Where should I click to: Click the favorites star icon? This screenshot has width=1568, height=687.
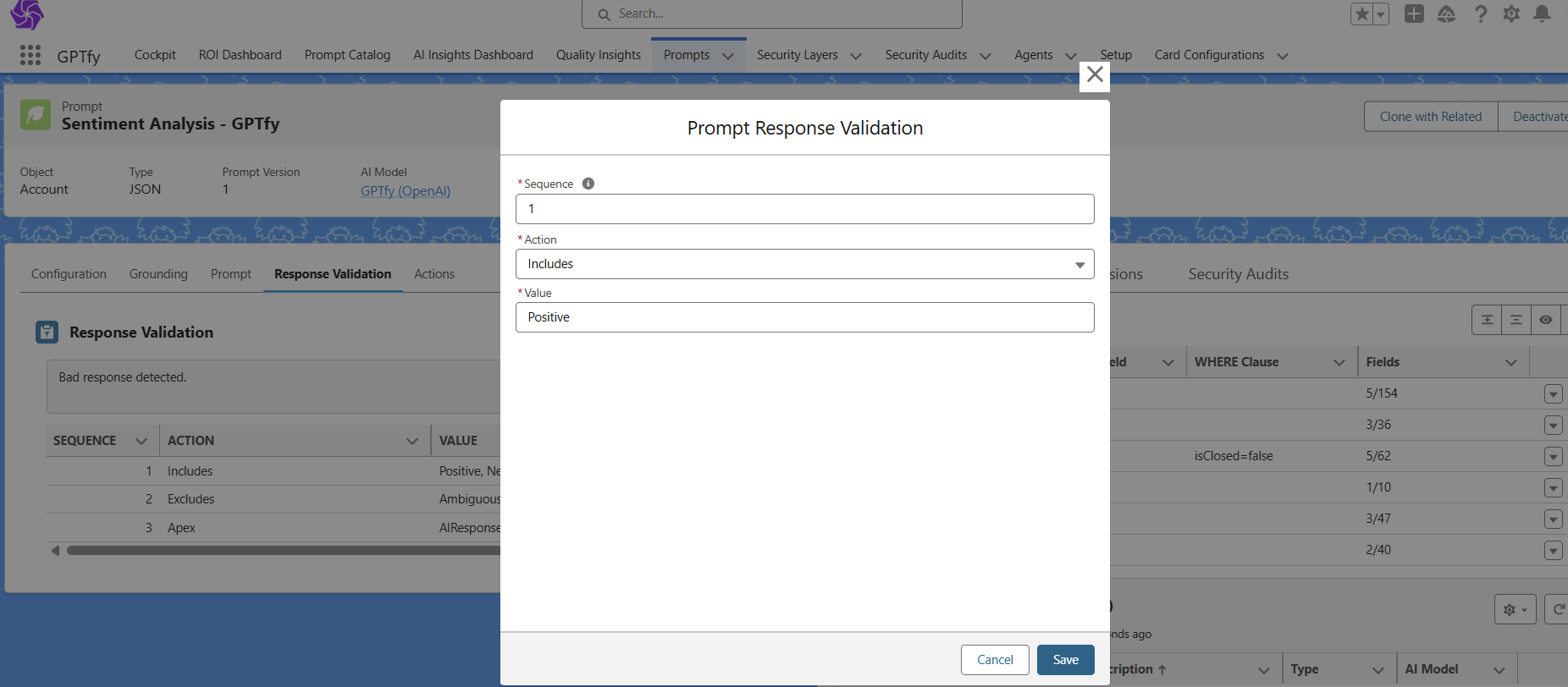(1362, 14)
